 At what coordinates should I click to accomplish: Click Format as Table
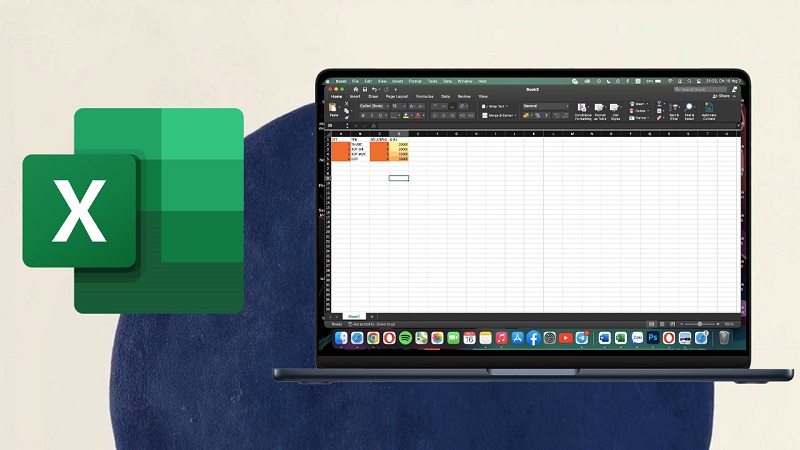(600, 111)
